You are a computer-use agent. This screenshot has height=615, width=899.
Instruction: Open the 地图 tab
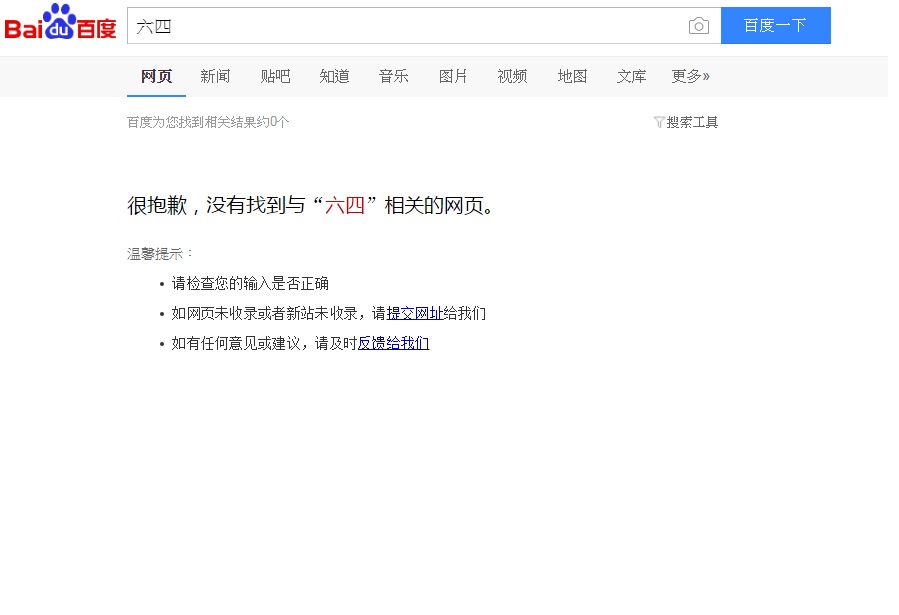(x=572, y=76)
